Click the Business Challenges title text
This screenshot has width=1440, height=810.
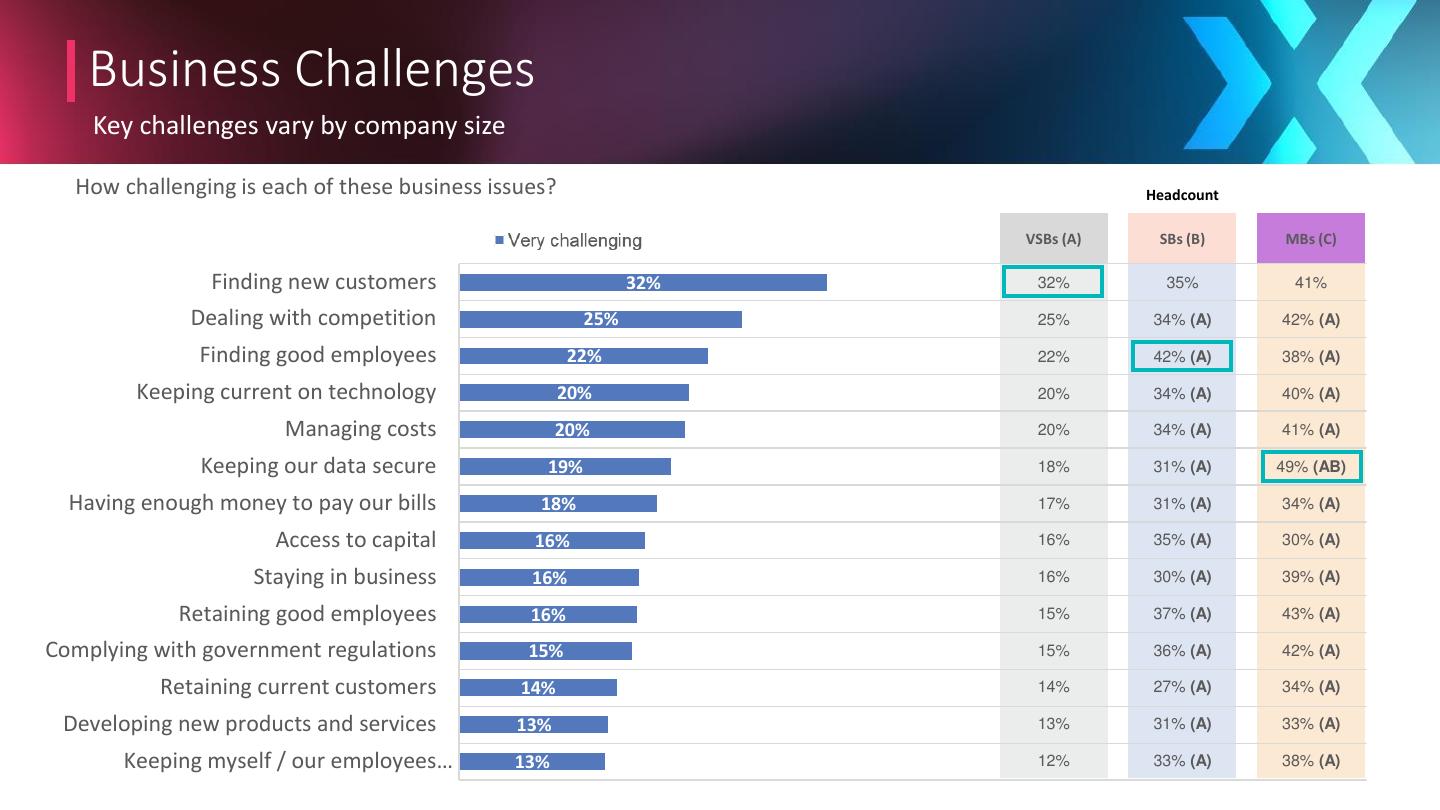(x=312, y=69)
